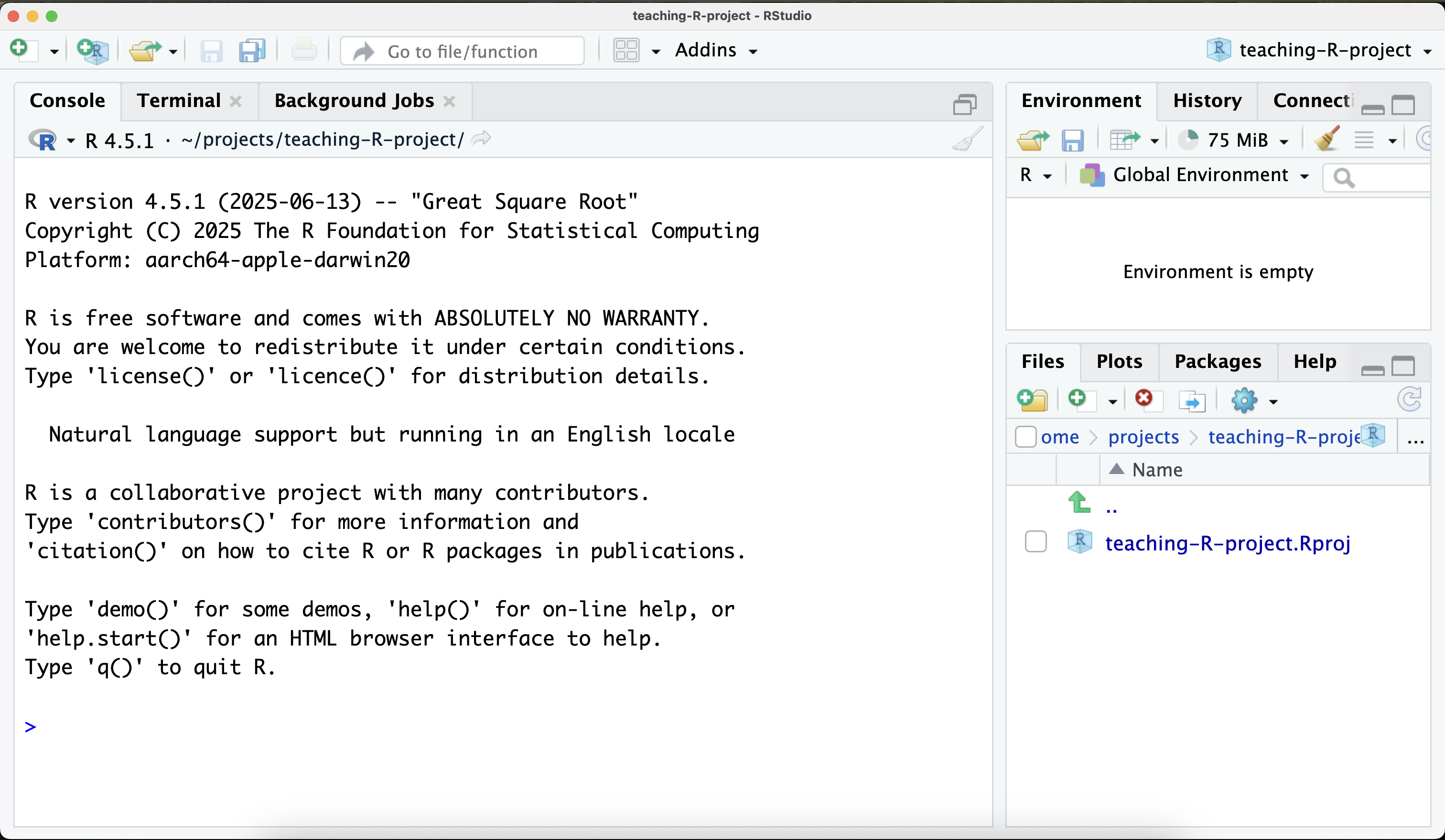Open the Home breadcrumb link
This screenshot has height=840, width=1445.
(1060, 437)
